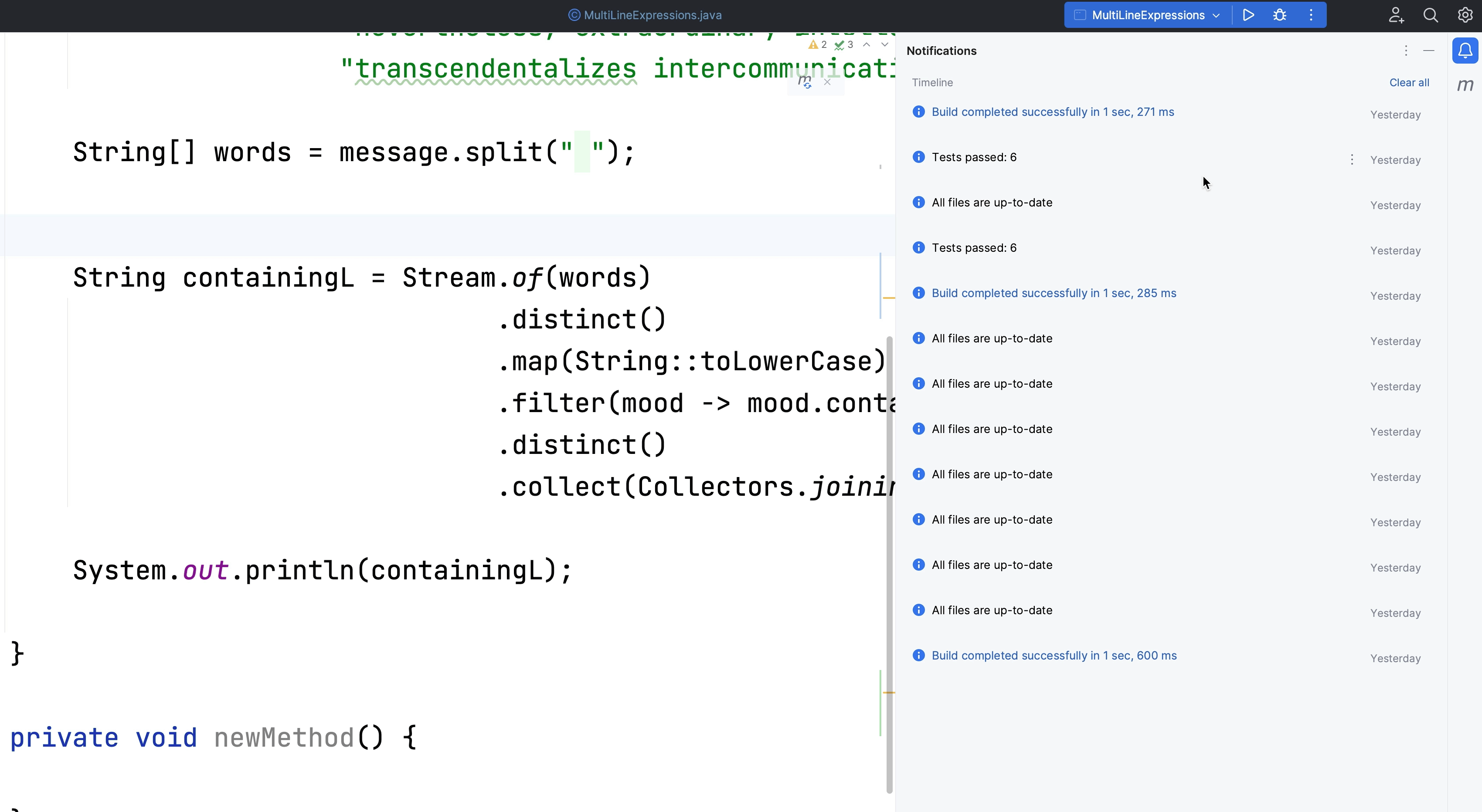1482x812 pixels.
Task: Jump to next highlighted error arrow
Action: point(885,45)
